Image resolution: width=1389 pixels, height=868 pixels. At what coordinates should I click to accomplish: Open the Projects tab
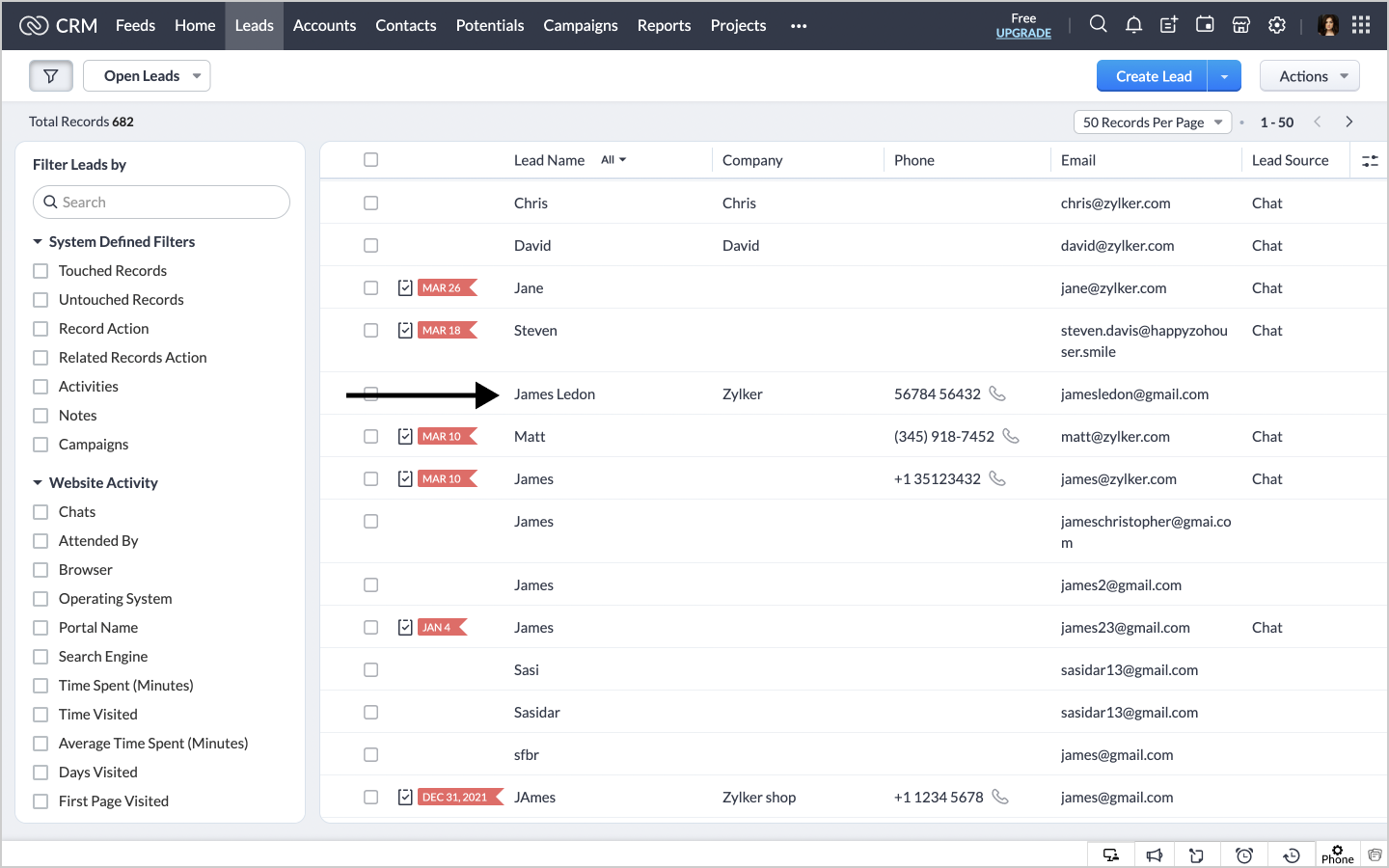click(x=738, y=25)
